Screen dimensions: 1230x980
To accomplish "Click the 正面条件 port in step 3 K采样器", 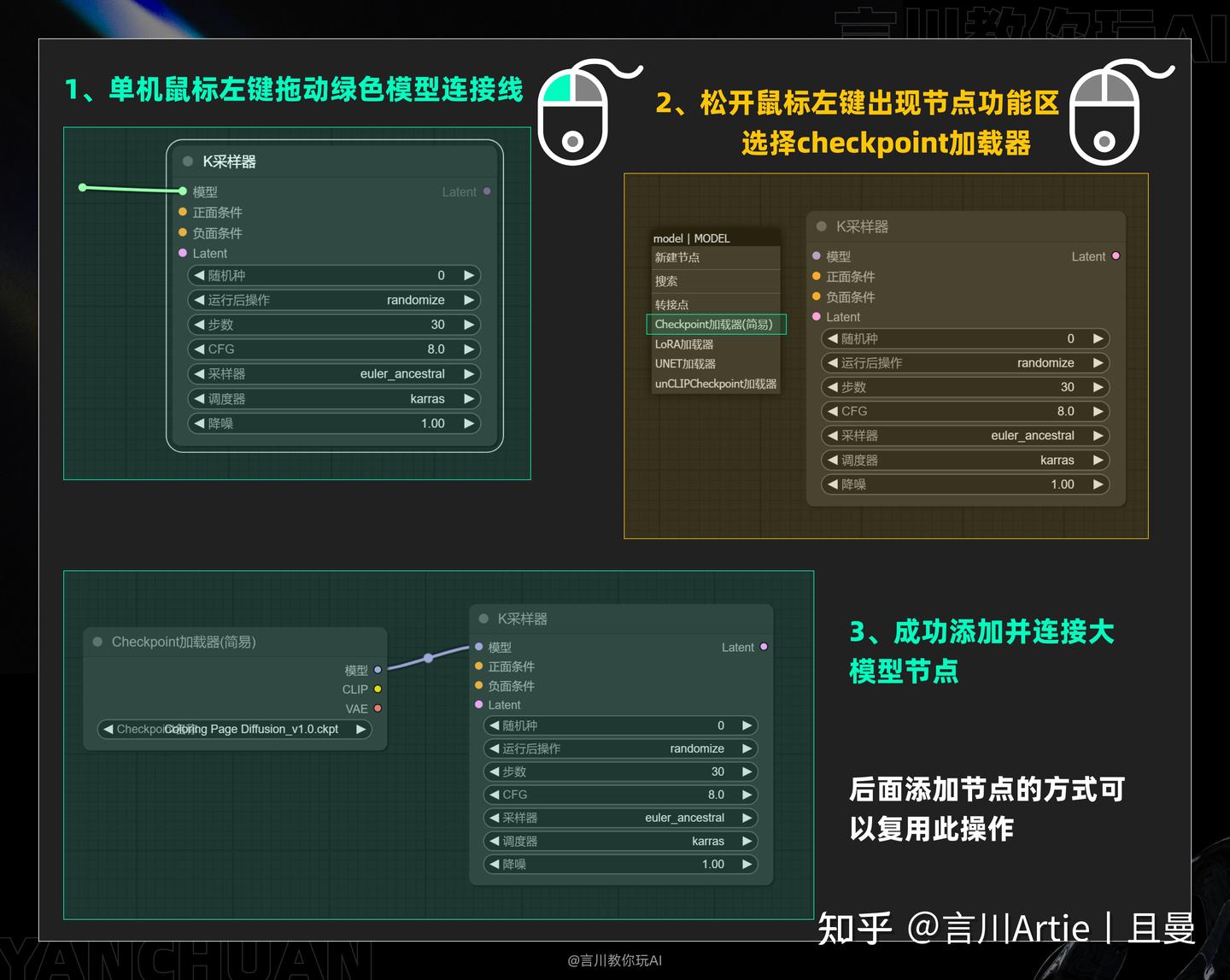I will [x=479, y=666].
